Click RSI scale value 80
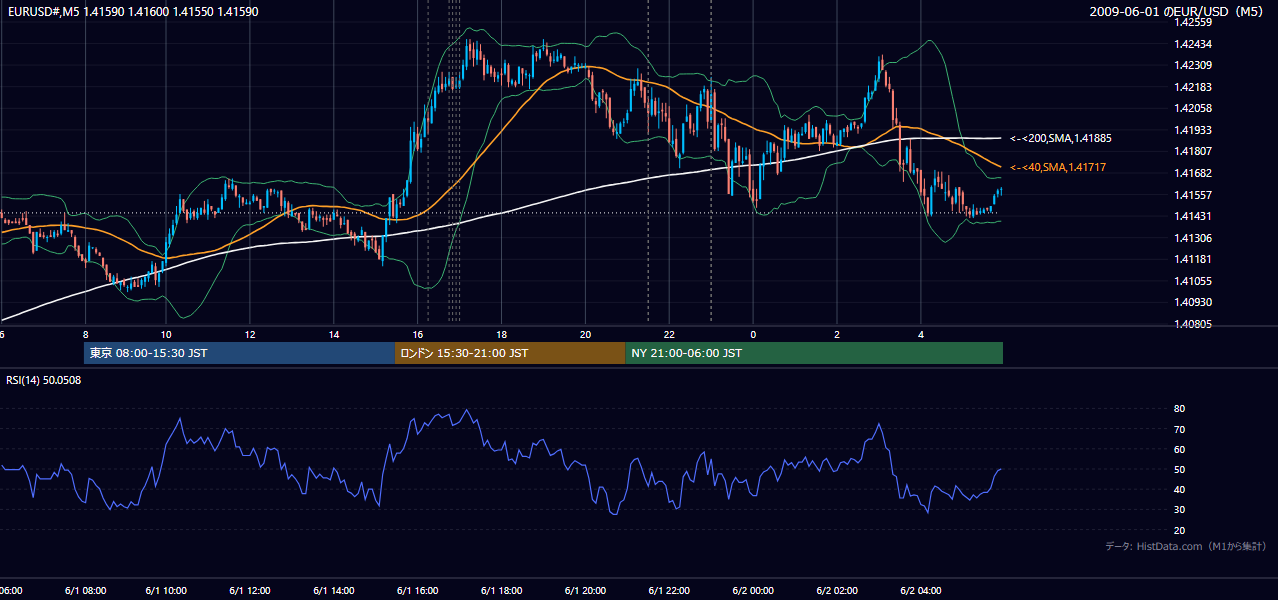This screenshot has width=1278, height=600. click(x=1179, y=409)
